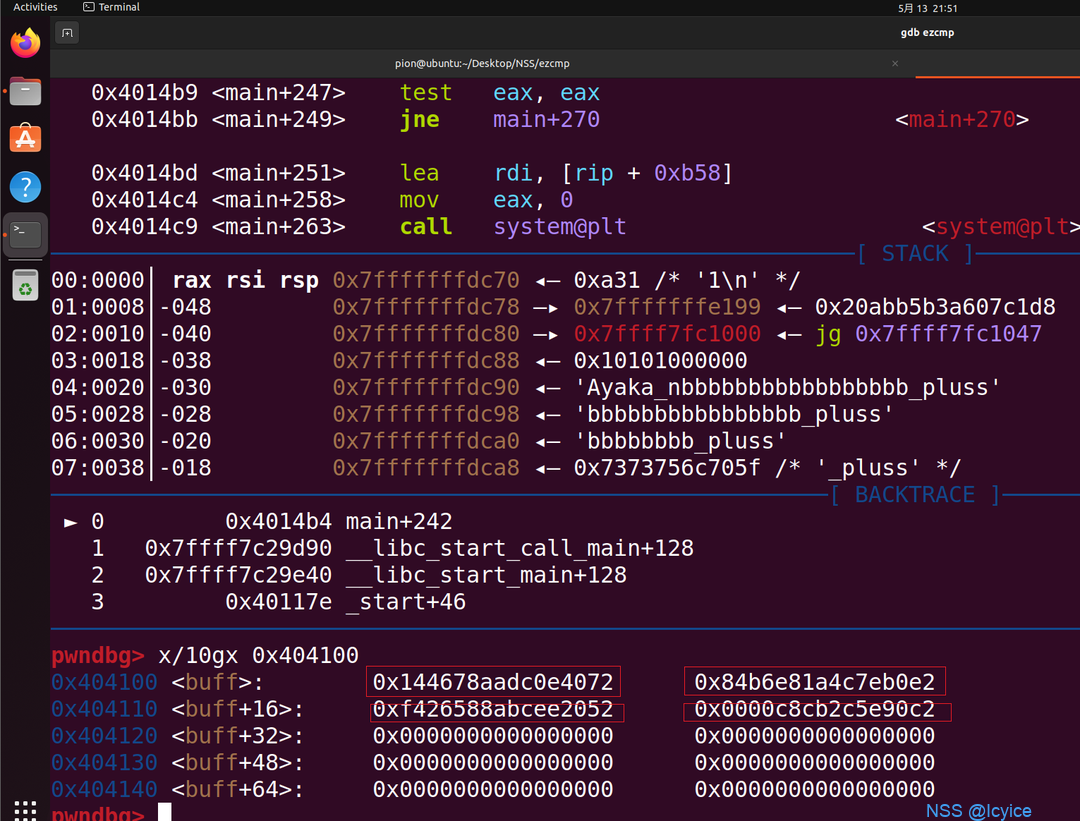Select buff value 0x84b6e81a4c7eb0e2

[x=815, y=682]
